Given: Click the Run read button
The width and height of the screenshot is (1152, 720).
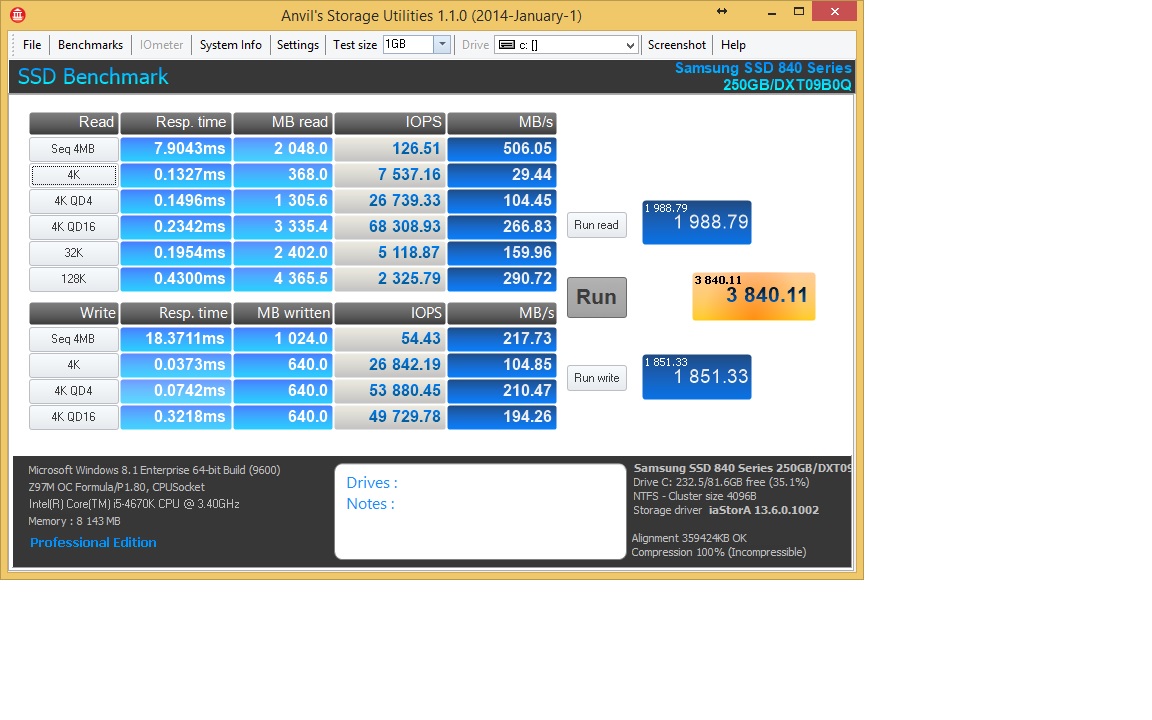Looking at the screenshot, I should click(x=597, y=225).
